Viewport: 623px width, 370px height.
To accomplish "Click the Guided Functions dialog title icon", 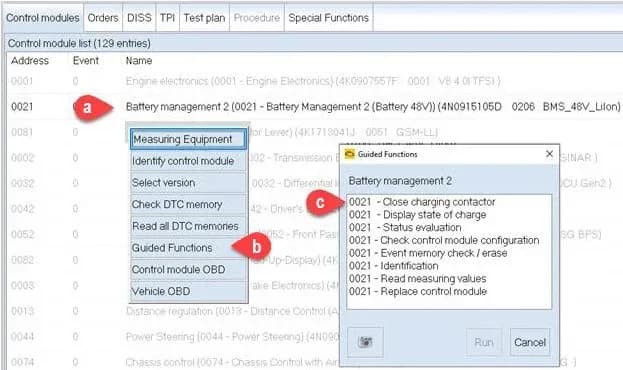I will point(350,154).
